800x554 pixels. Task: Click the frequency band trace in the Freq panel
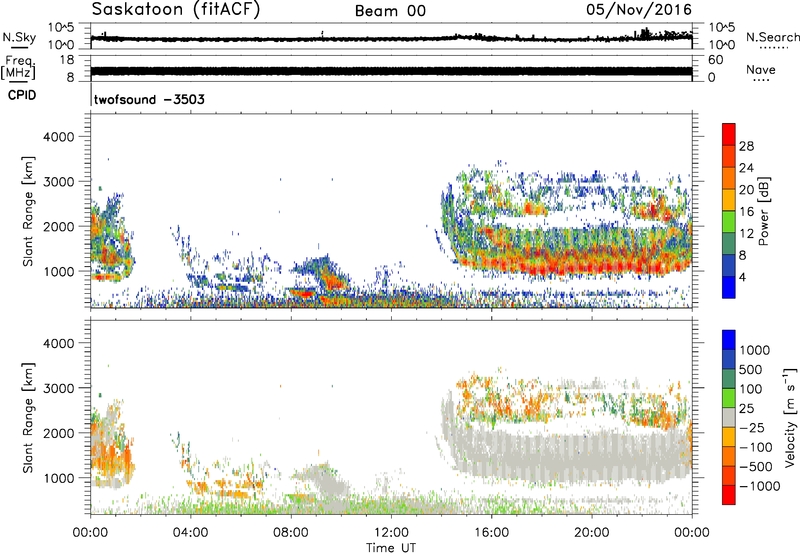391,71
